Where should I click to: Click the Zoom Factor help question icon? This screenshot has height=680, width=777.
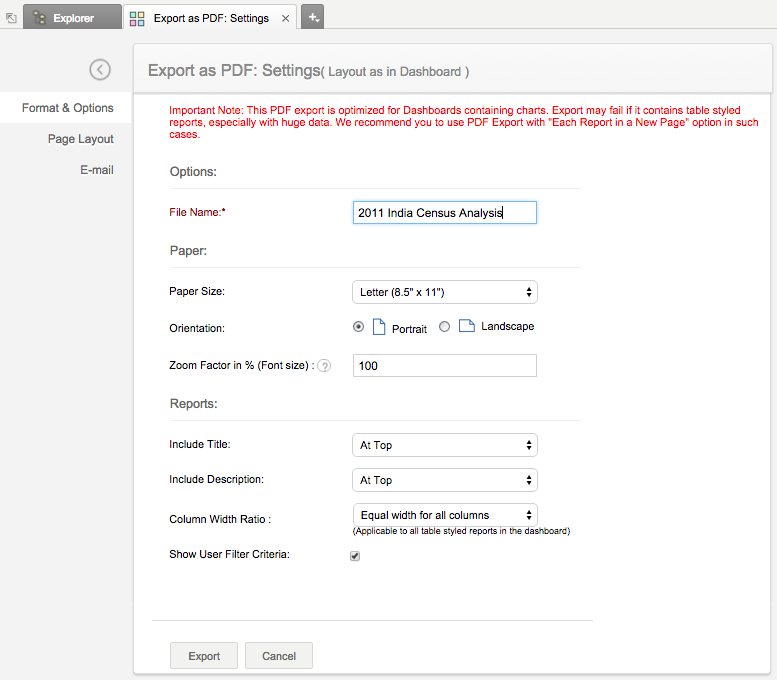click(x=324, y=366)
